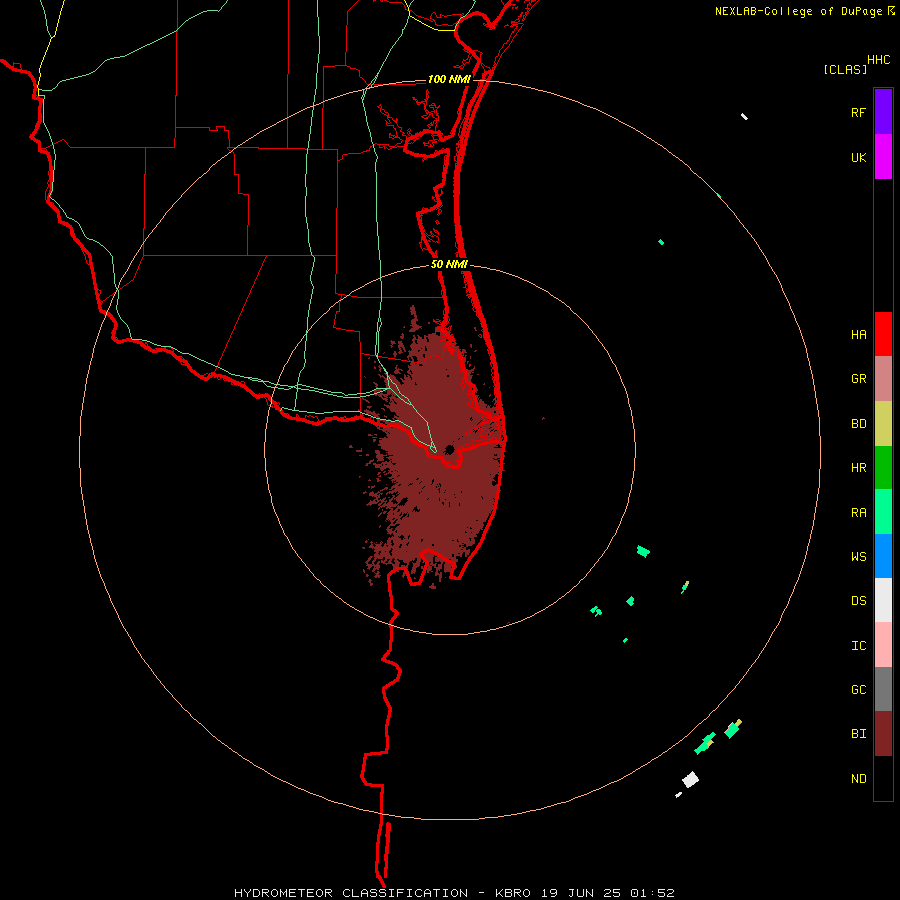Click the 19 JUN 25 date stamp
This screenshot has width=900, height=900.
pos(581,893)
